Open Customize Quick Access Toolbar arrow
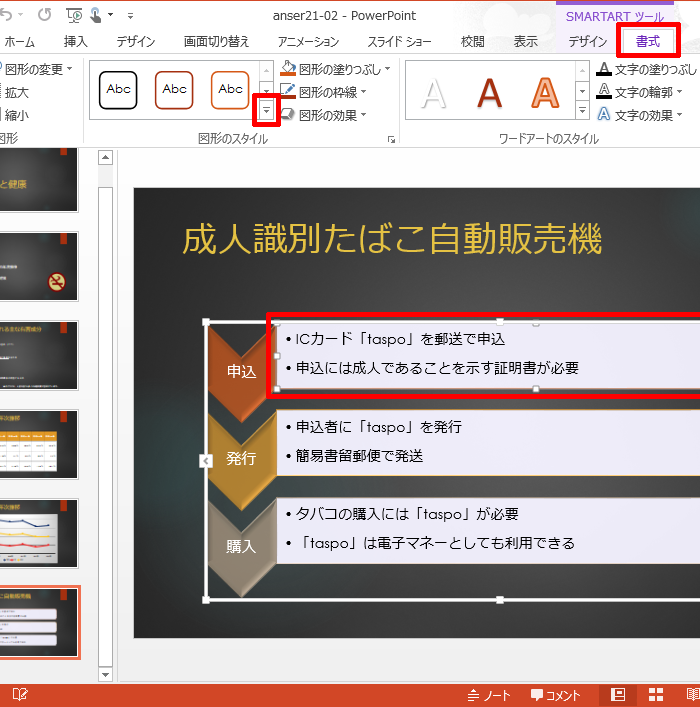 pyautogui.click(x=130, y=16)
